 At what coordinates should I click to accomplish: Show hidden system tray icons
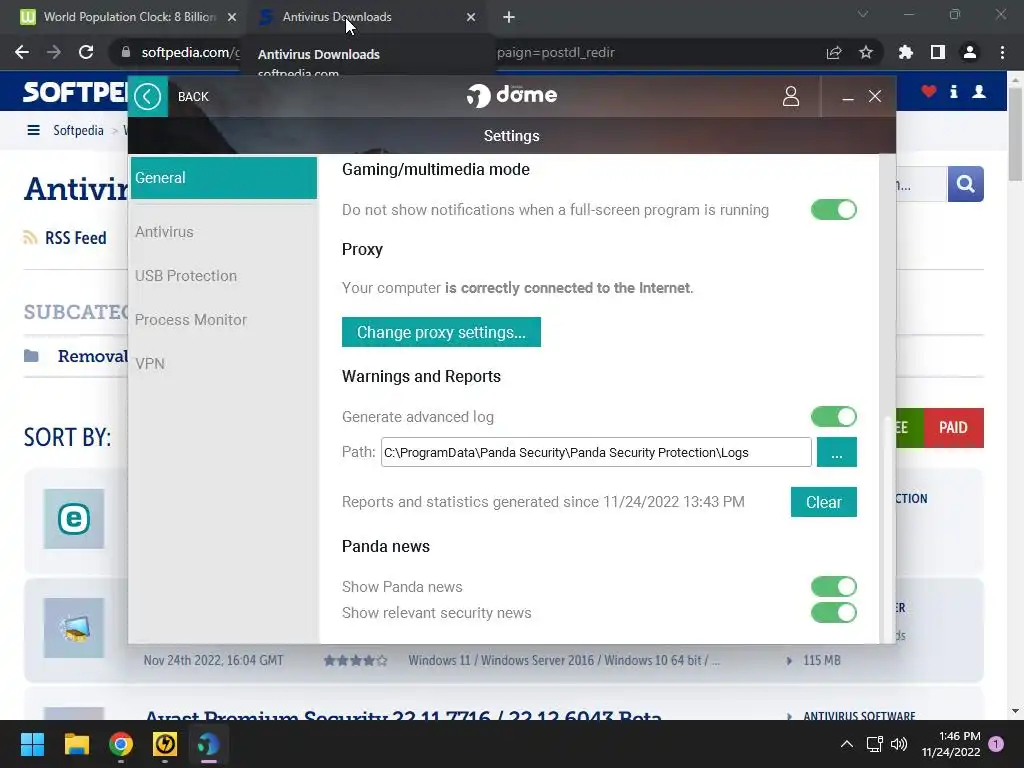tap(846, 744)
